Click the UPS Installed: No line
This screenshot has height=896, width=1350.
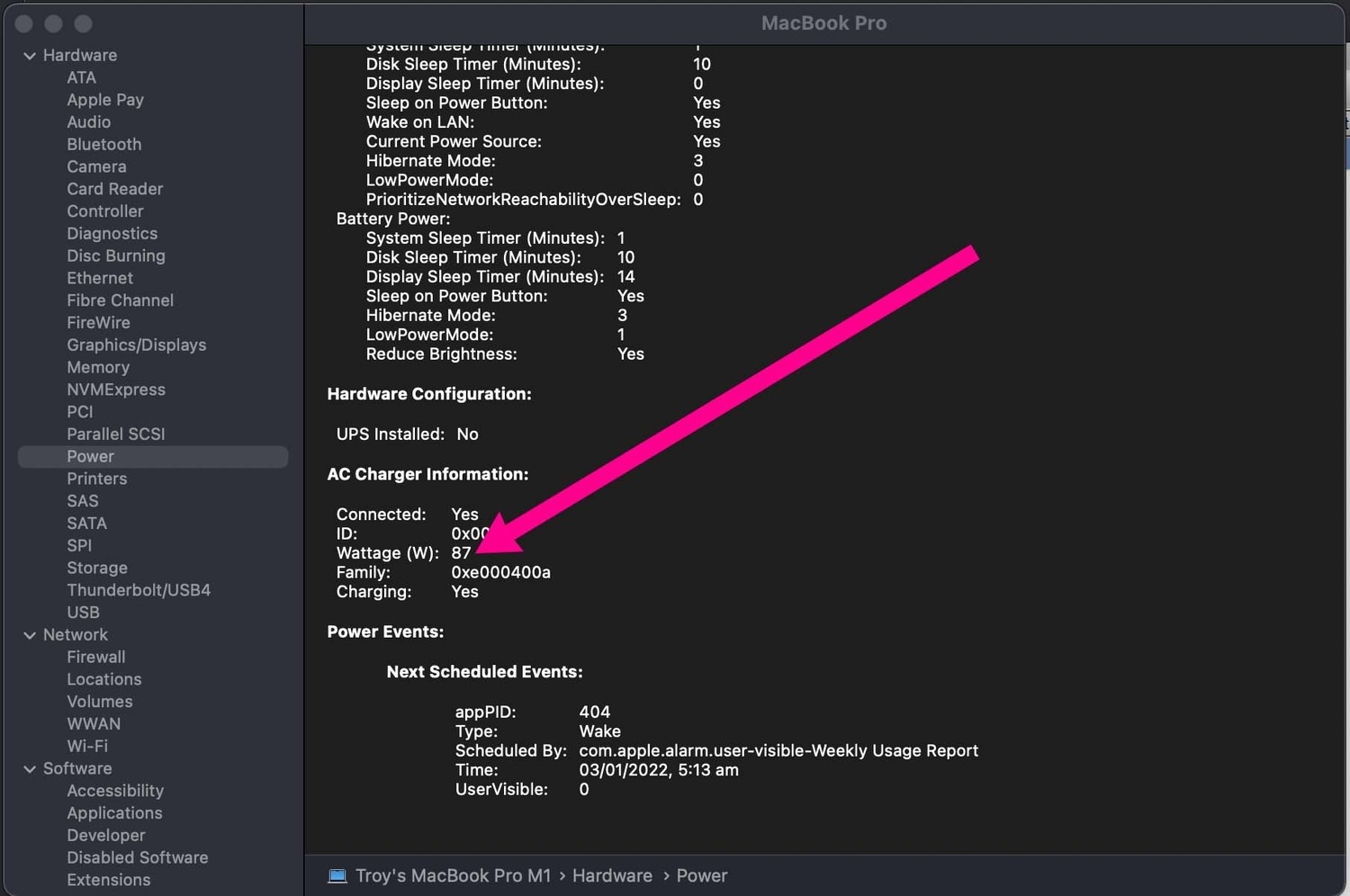pyautogui.click(x=407, y=435)
